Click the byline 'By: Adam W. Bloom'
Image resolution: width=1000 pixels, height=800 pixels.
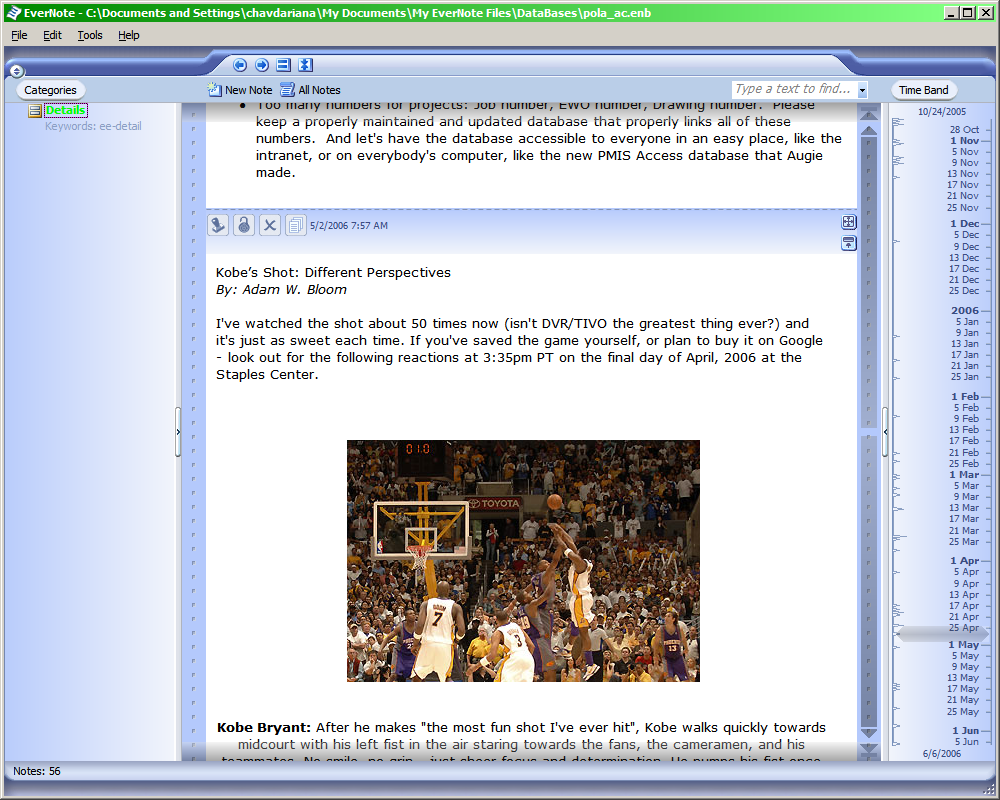pyautogui.click(x=281, y=290)
